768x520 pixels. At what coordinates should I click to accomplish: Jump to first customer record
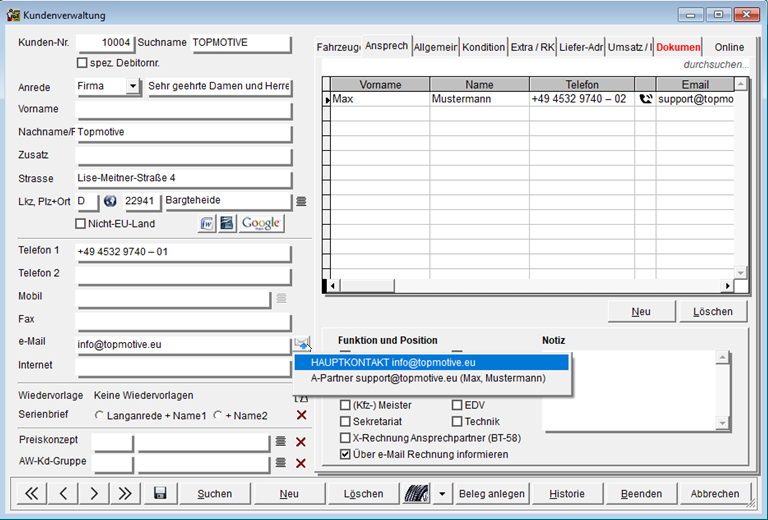32,494
